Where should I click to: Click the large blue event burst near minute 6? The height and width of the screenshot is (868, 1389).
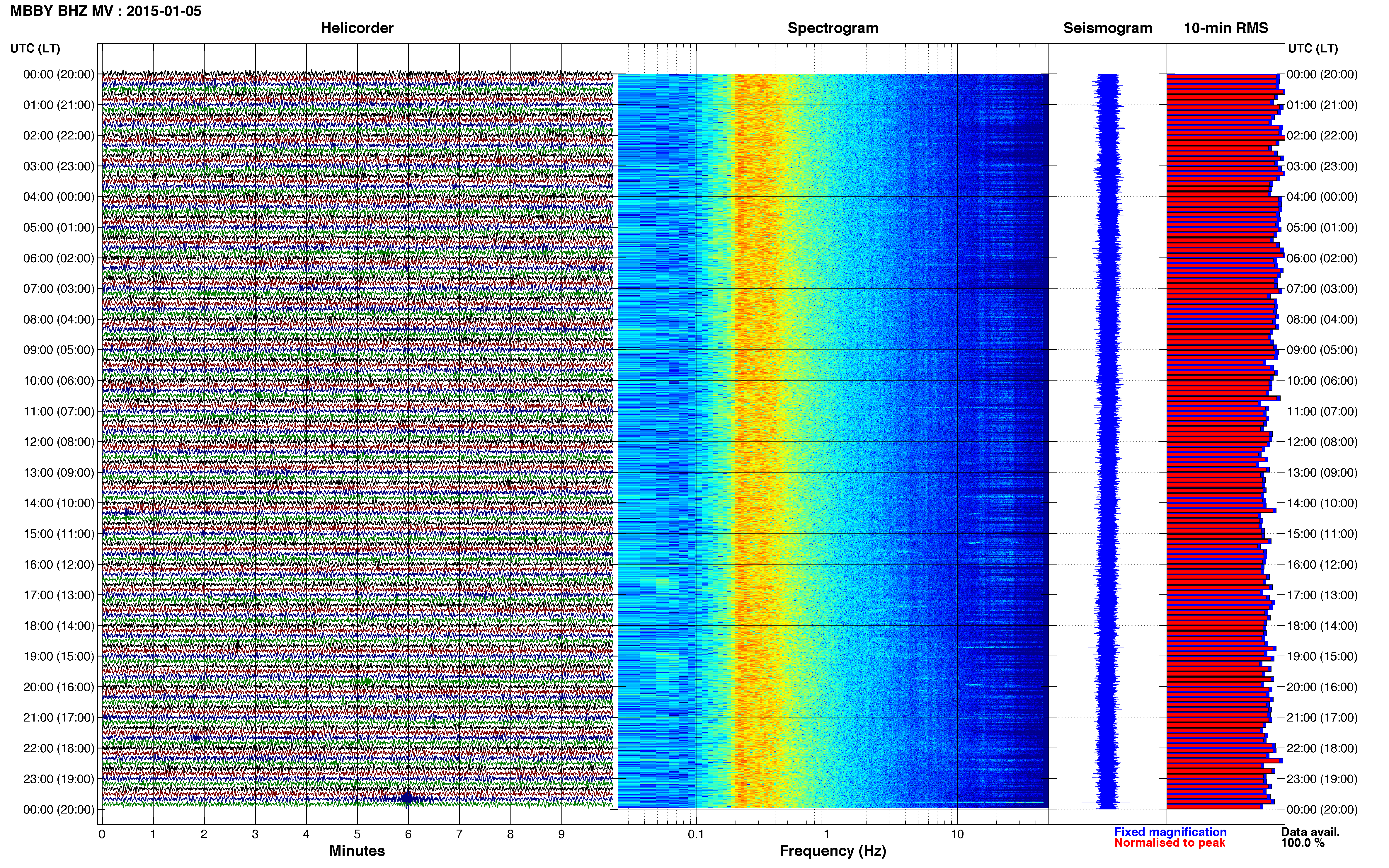407,799
